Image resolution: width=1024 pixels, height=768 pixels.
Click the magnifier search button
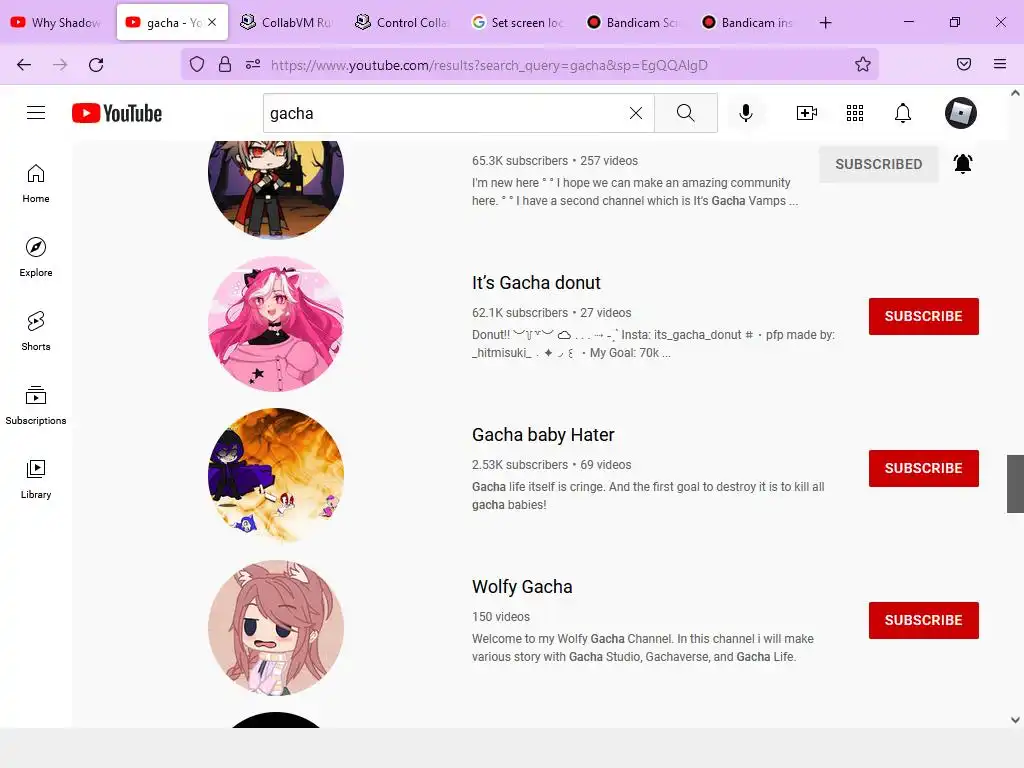pyautogui.click(x=686, y=113)
